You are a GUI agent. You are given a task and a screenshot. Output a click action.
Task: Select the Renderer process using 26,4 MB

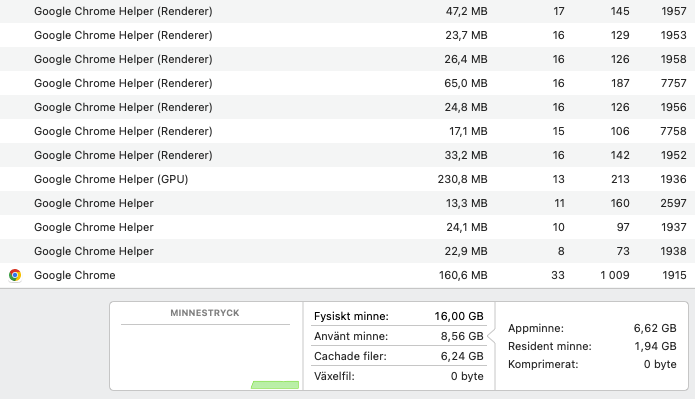(x=348, y=59)
